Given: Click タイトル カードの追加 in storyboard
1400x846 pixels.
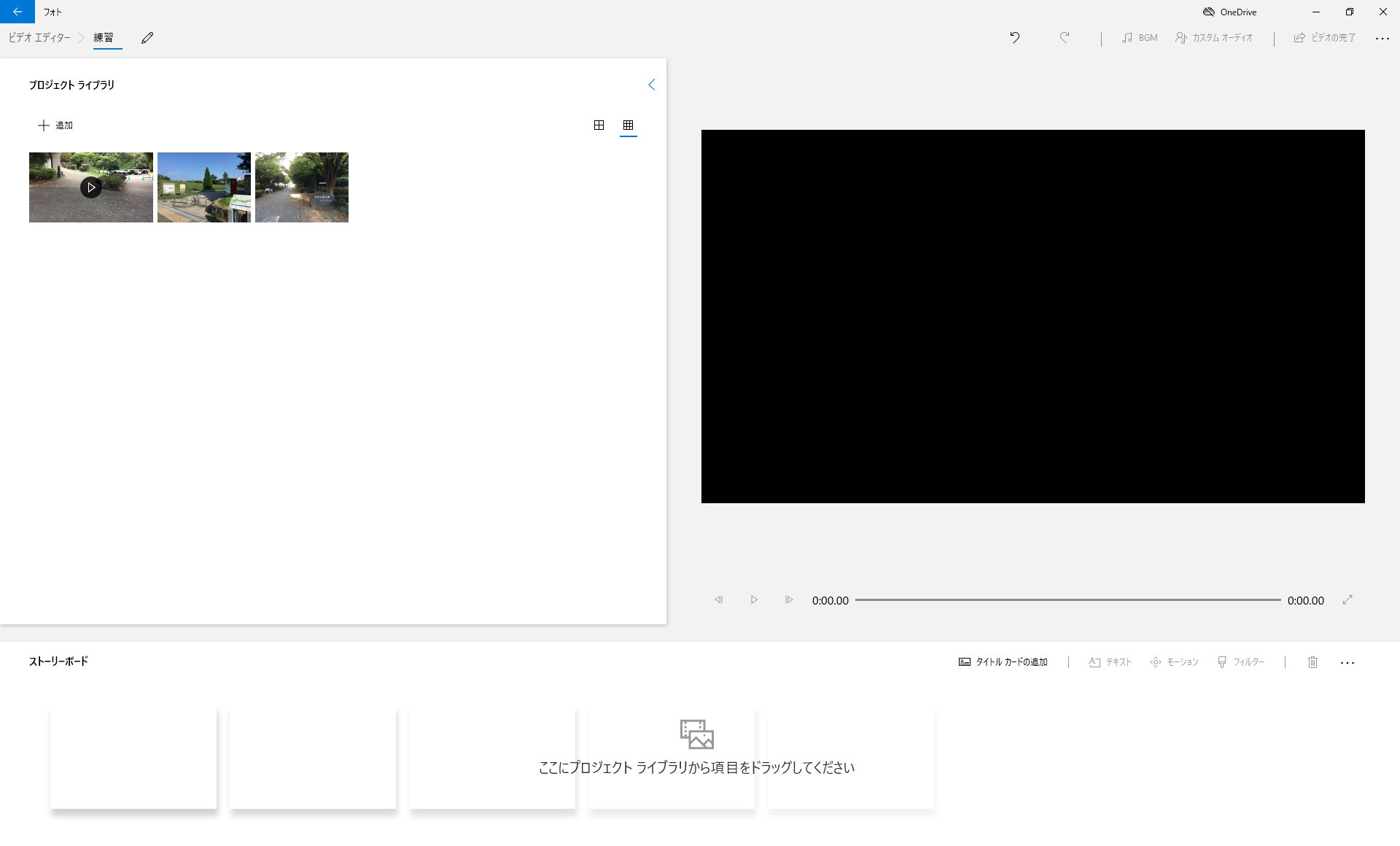Looking at the screenshot, I should point(1003,662).
